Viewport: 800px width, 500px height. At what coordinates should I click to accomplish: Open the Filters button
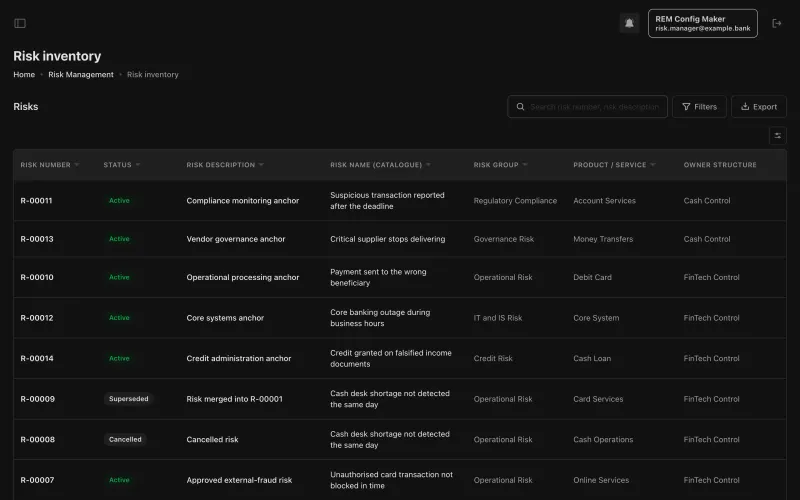(699, 107)
